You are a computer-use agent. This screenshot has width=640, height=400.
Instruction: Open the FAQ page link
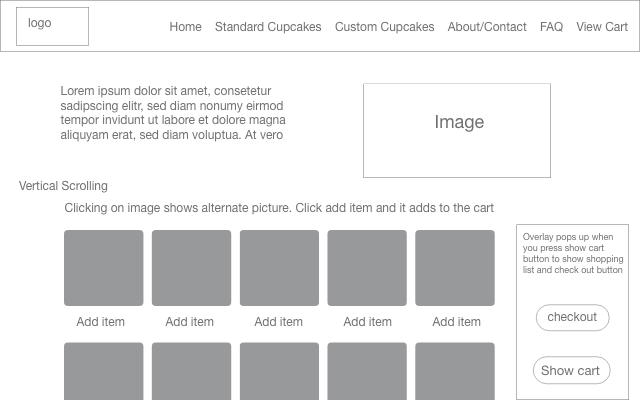[551, 27]
